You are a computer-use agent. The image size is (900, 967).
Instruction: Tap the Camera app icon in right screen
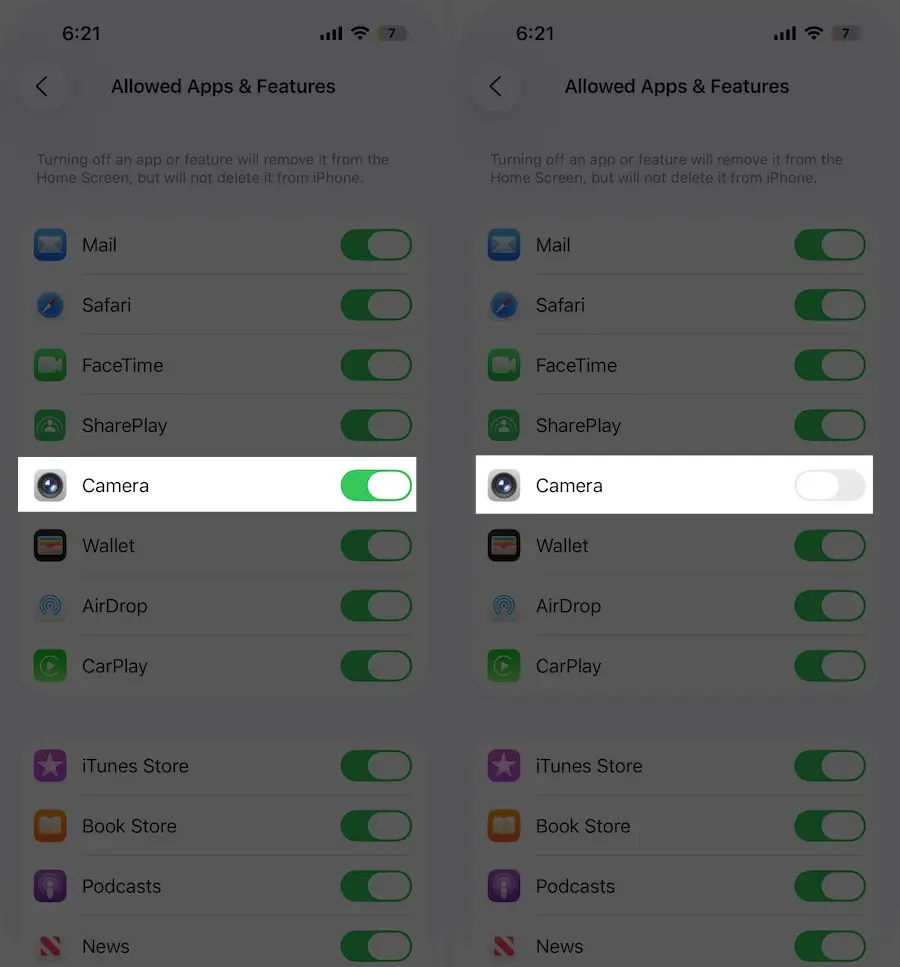pyautogui.click(x=504, y=485)
